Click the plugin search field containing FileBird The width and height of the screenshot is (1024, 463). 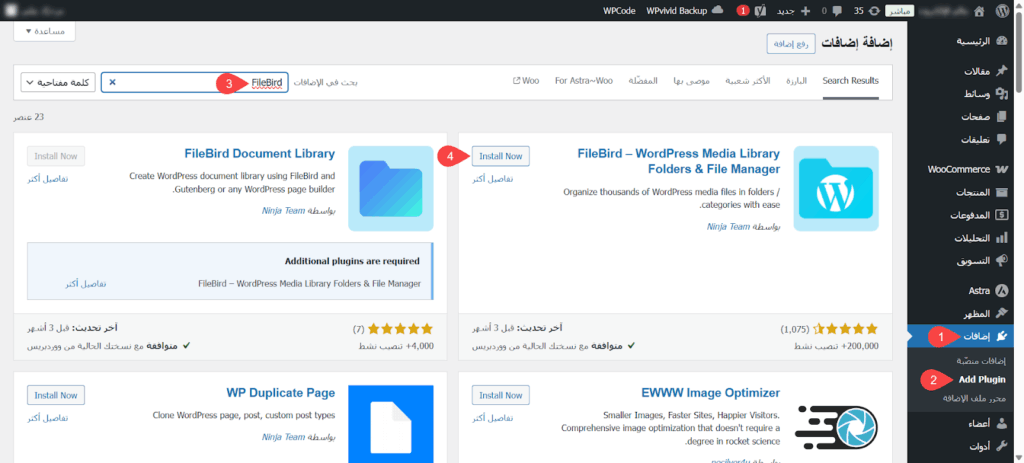click(x=195, y=83)
